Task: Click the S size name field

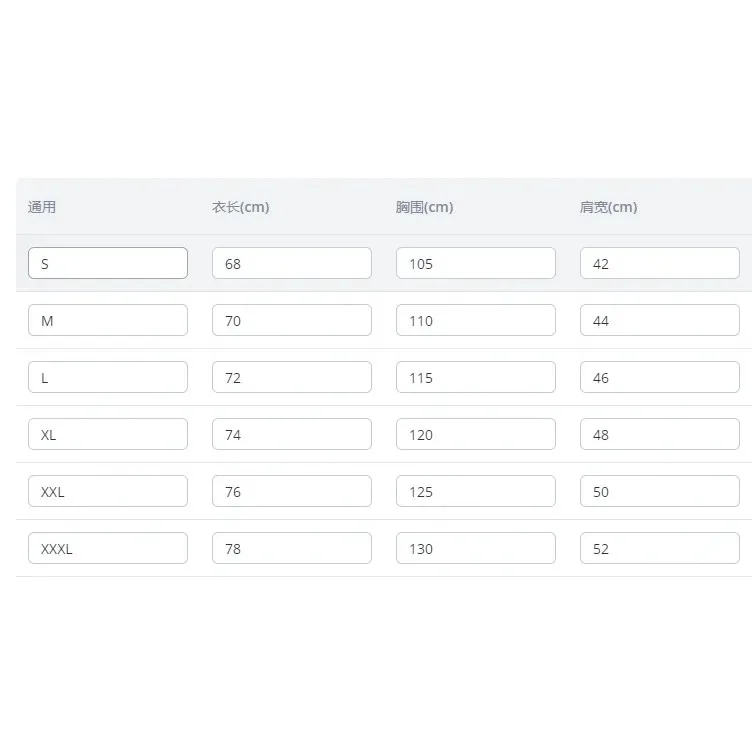Action: point(108,263)
